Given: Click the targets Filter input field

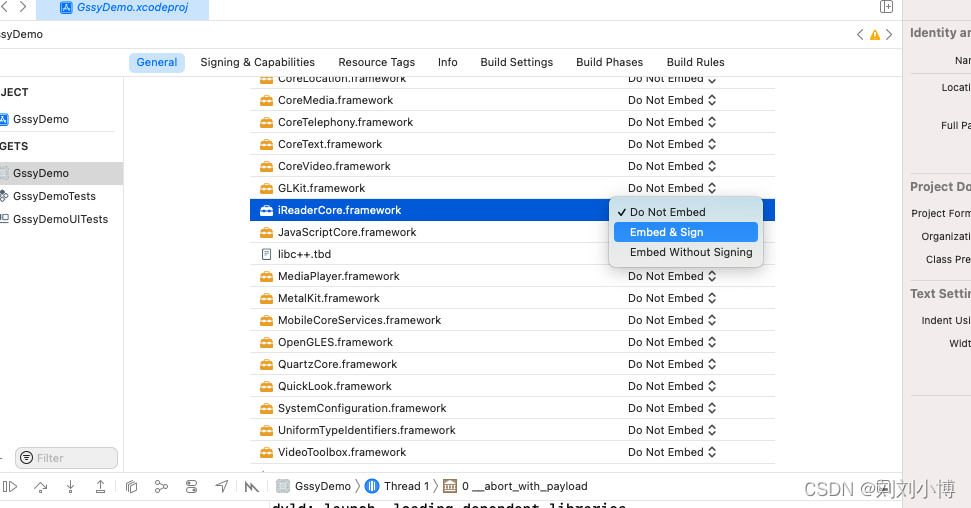Looking at the screenshot, I should pyautogui.click(x=66, y=458).
